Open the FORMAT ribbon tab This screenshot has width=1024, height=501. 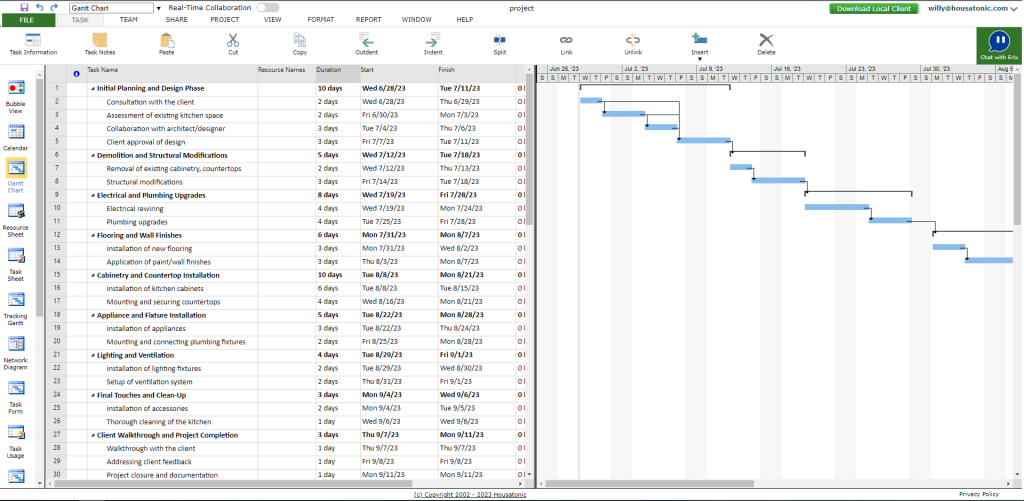click(321, 19)
